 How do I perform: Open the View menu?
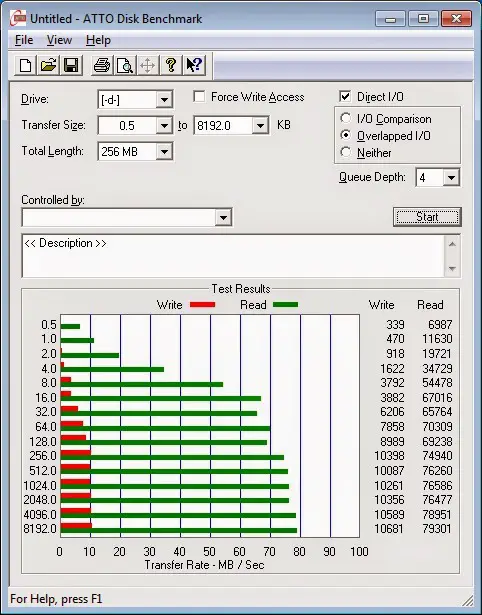pos(59,40)
